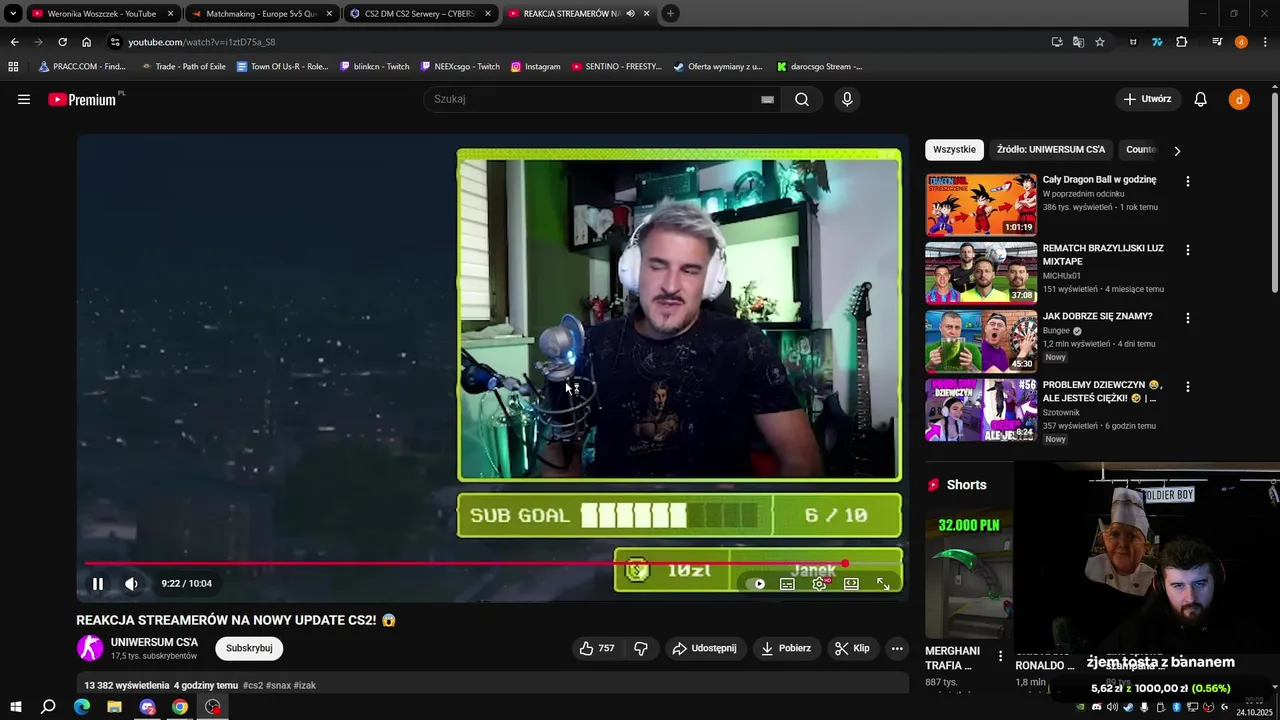
Task: Mute the REAKCJA STREAMERÓW tab audio
Action: [630, 14]
